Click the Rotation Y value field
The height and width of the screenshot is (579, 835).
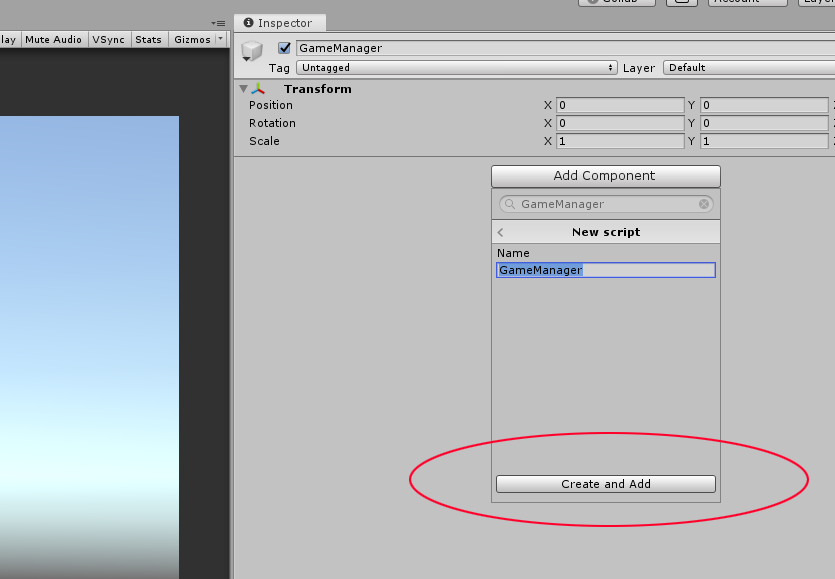[x=764, y=123]
